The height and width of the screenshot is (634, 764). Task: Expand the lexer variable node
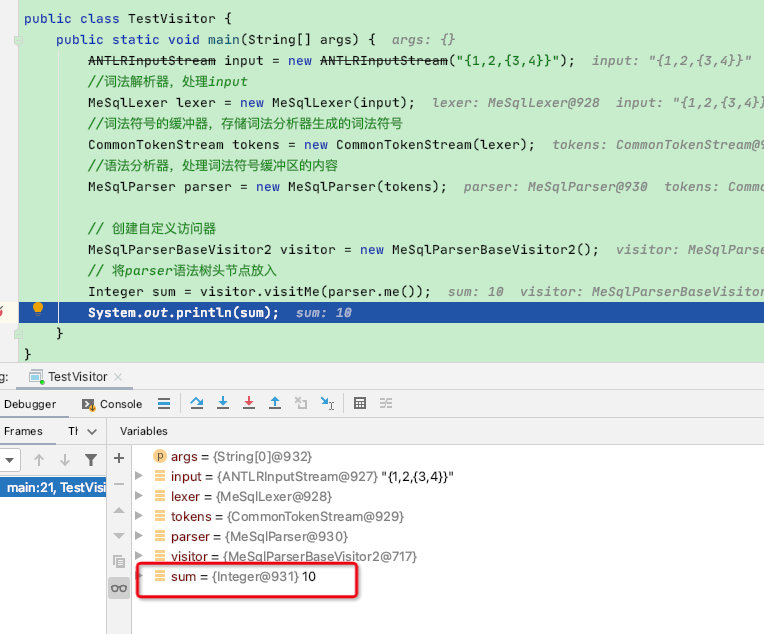[139, 496]
